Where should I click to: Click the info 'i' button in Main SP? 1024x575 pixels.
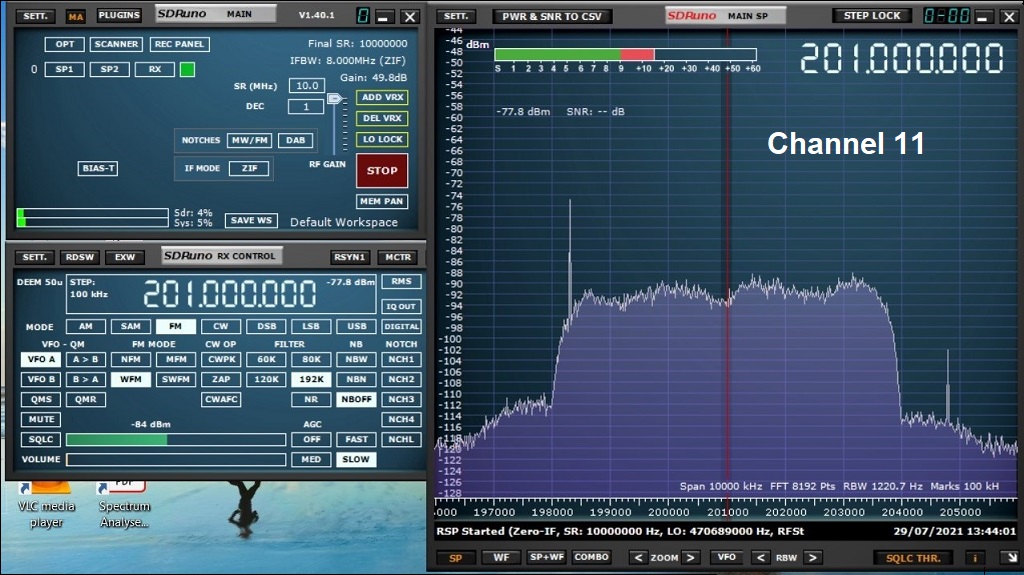[975, 558]
